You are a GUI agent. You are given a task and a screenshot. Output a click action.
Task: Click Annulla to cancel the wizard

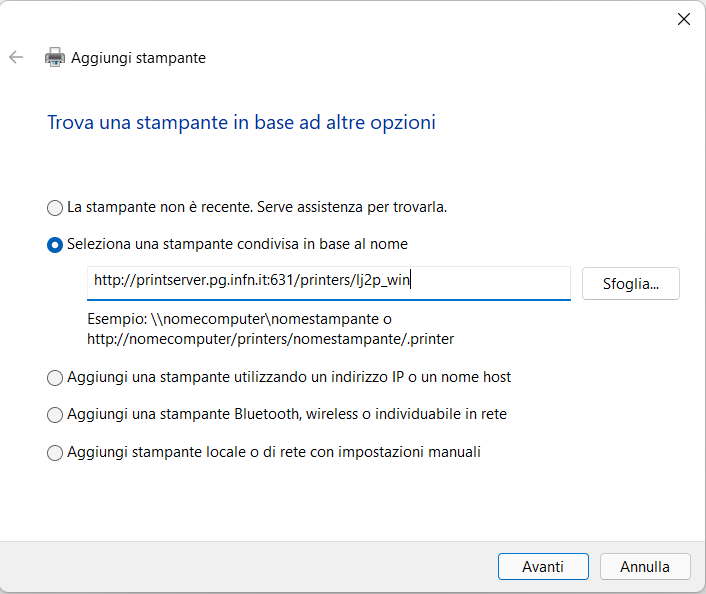click(x=645, y=567)
